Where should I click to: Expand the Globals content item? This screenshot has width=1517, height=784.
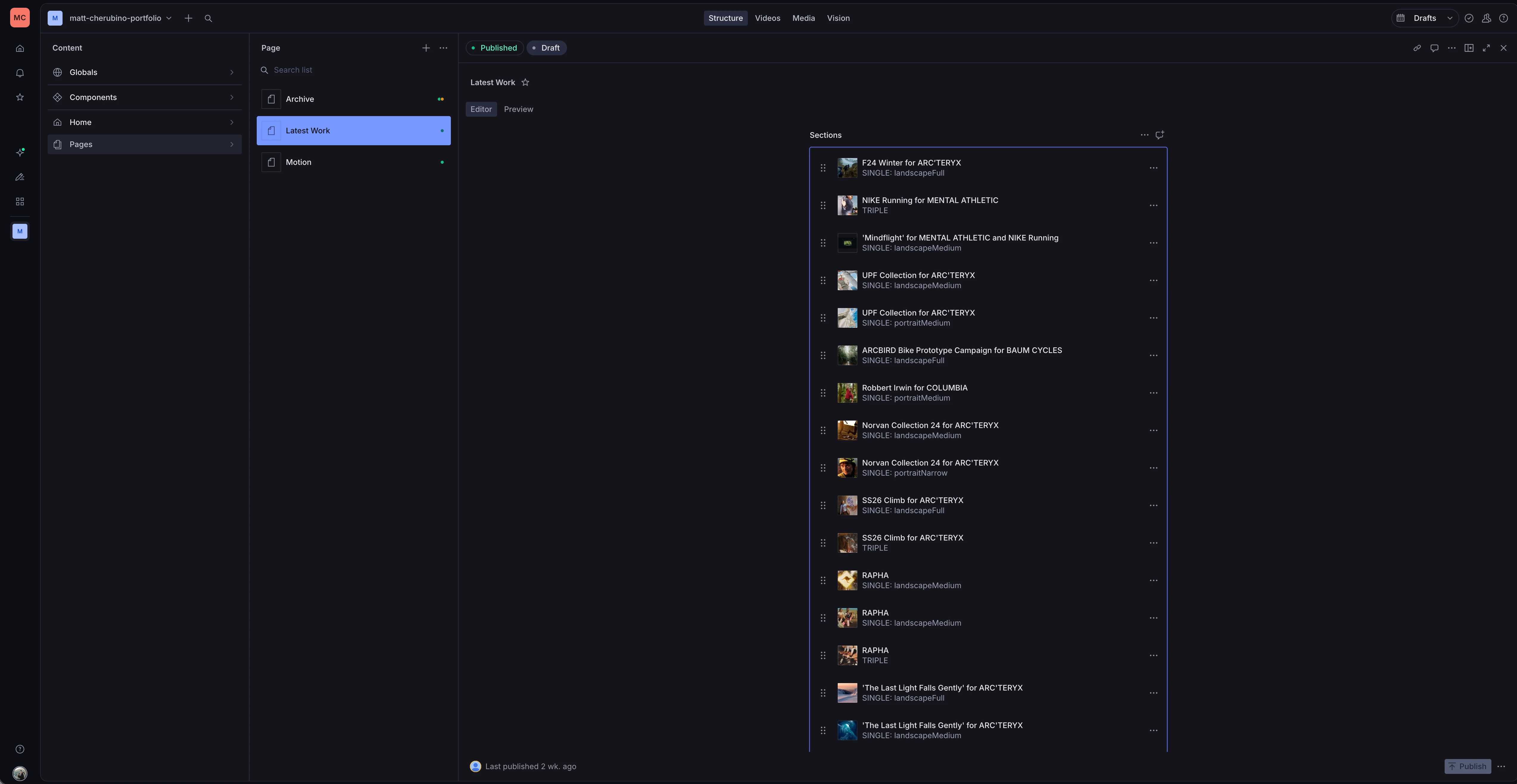(x=144, y=72)
